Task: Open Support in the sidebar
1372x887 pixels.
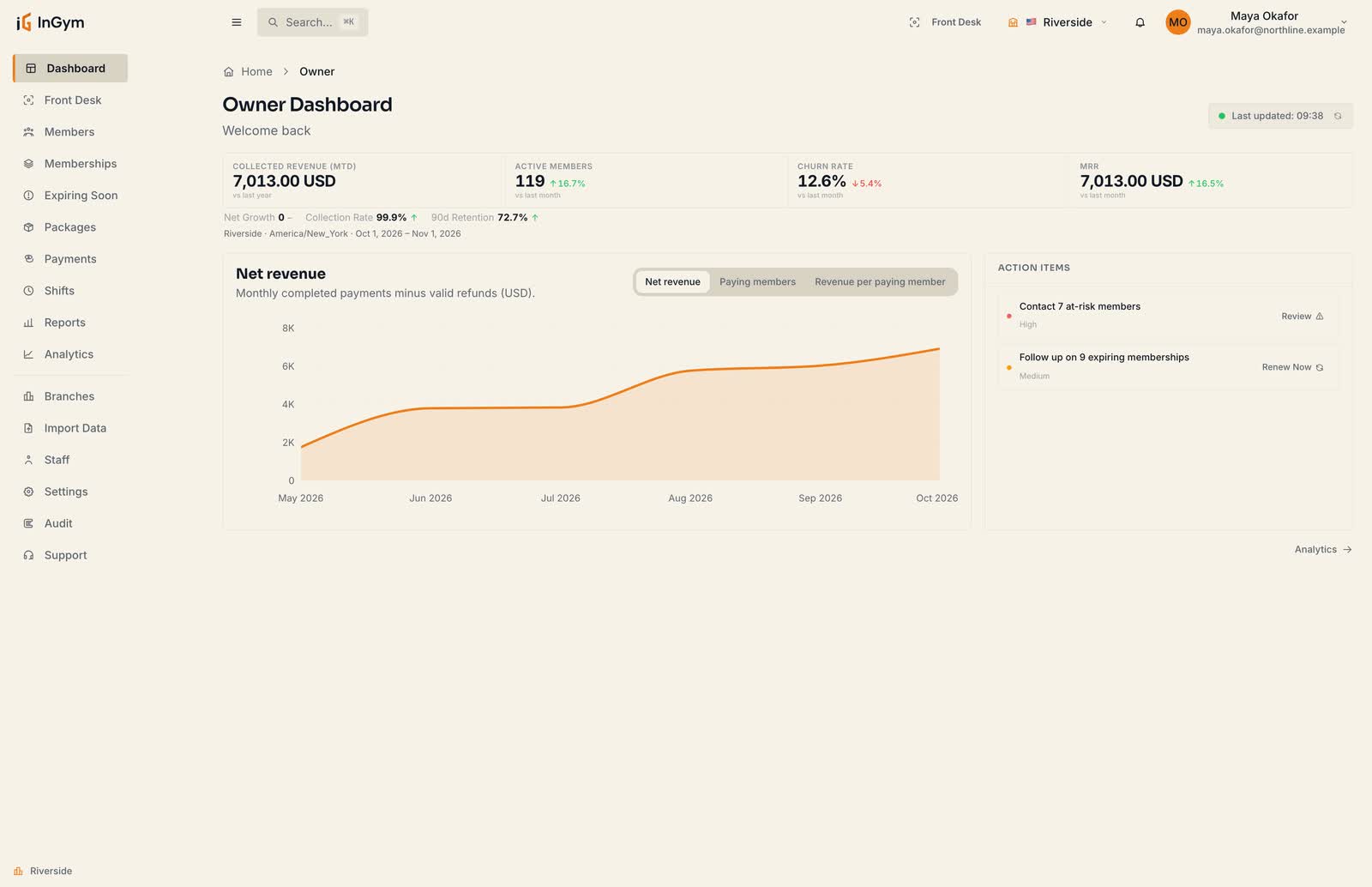Action: click(x=70, y=555)
